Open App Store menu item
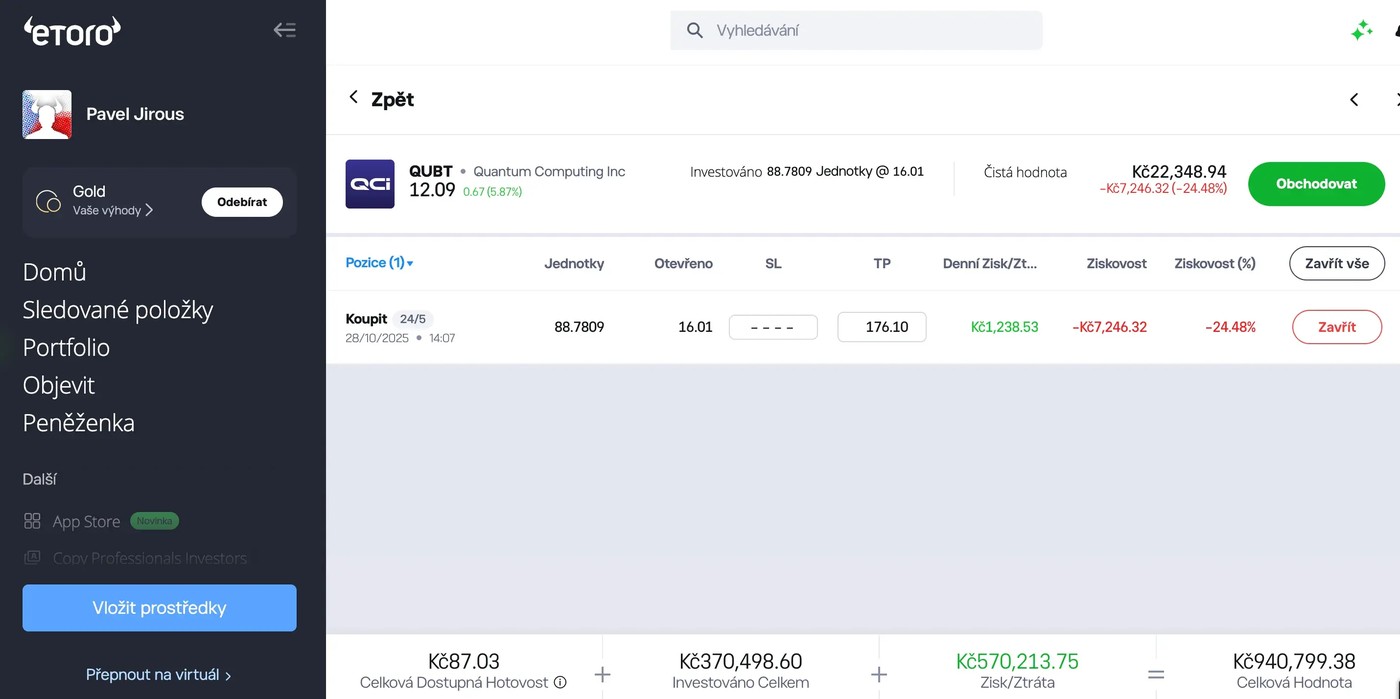The image size is (1400, 699). (x=86, y=521)
